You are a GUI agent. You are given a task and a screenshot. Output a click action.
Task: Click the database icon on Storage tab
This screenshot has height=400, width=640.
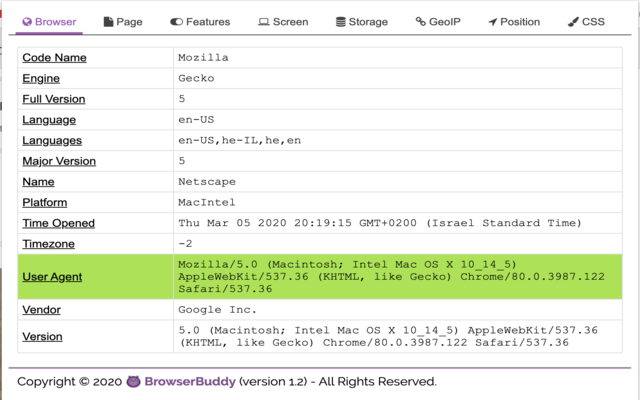(x=340, y=22)
